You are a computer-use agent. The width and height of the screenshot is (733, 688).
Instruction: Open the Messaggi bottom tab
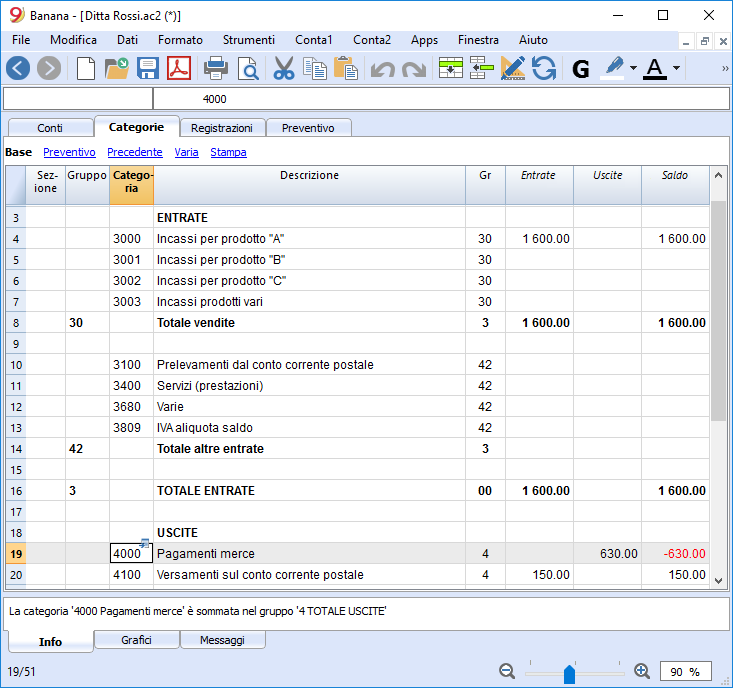point(223,640)
